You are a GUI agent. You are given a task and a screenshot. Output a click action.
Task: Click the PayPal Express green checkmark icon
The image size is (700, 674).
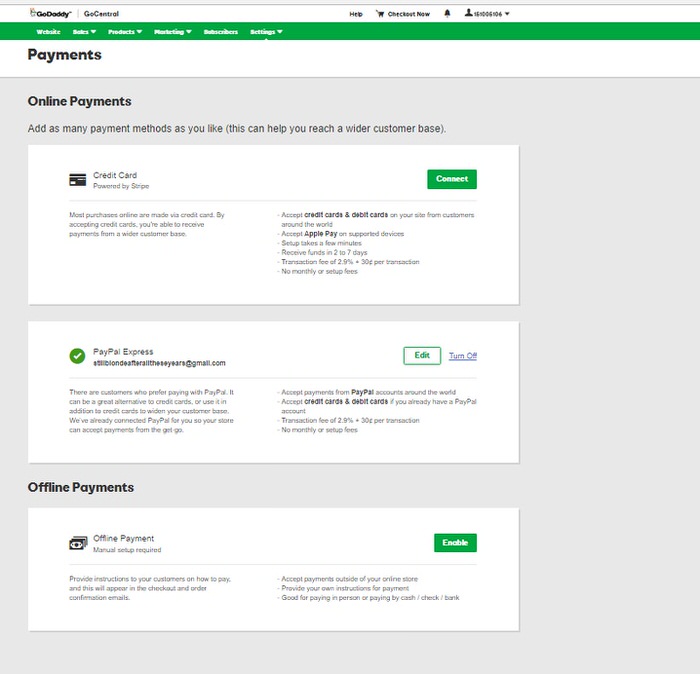coord(77,356)
